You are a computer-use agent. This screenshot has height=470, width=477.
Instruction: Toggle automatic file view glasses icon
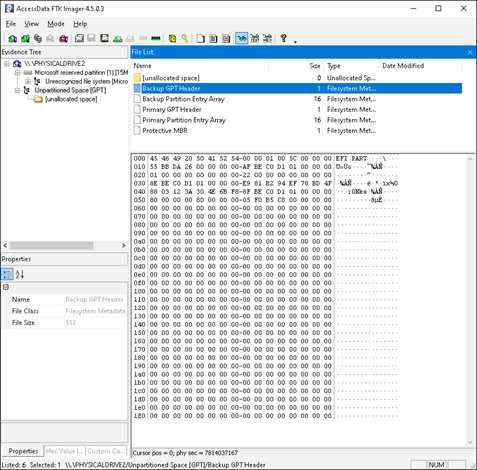coord(242,38)
